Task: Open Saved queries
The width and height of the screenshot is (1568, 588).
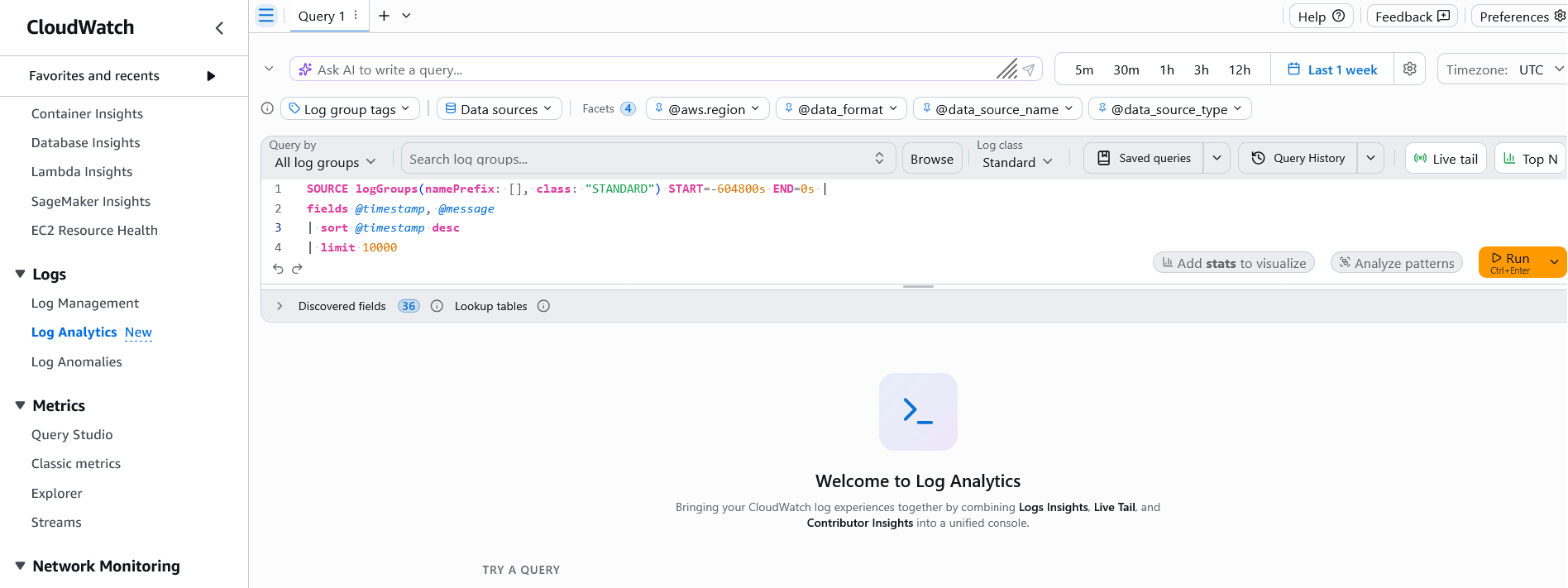Action: coord(1144,158)
